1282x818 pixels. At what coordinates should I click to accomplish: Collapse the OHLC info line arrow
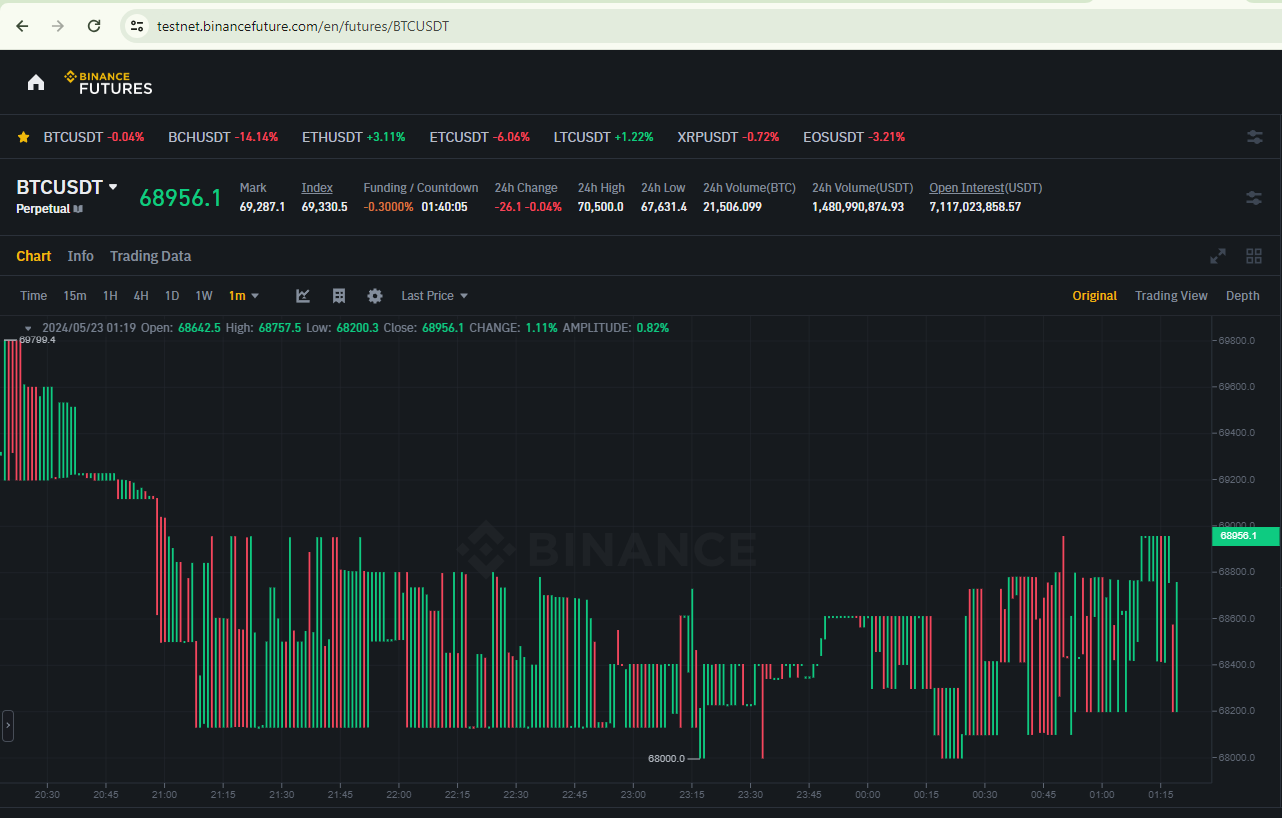[28, 328]
